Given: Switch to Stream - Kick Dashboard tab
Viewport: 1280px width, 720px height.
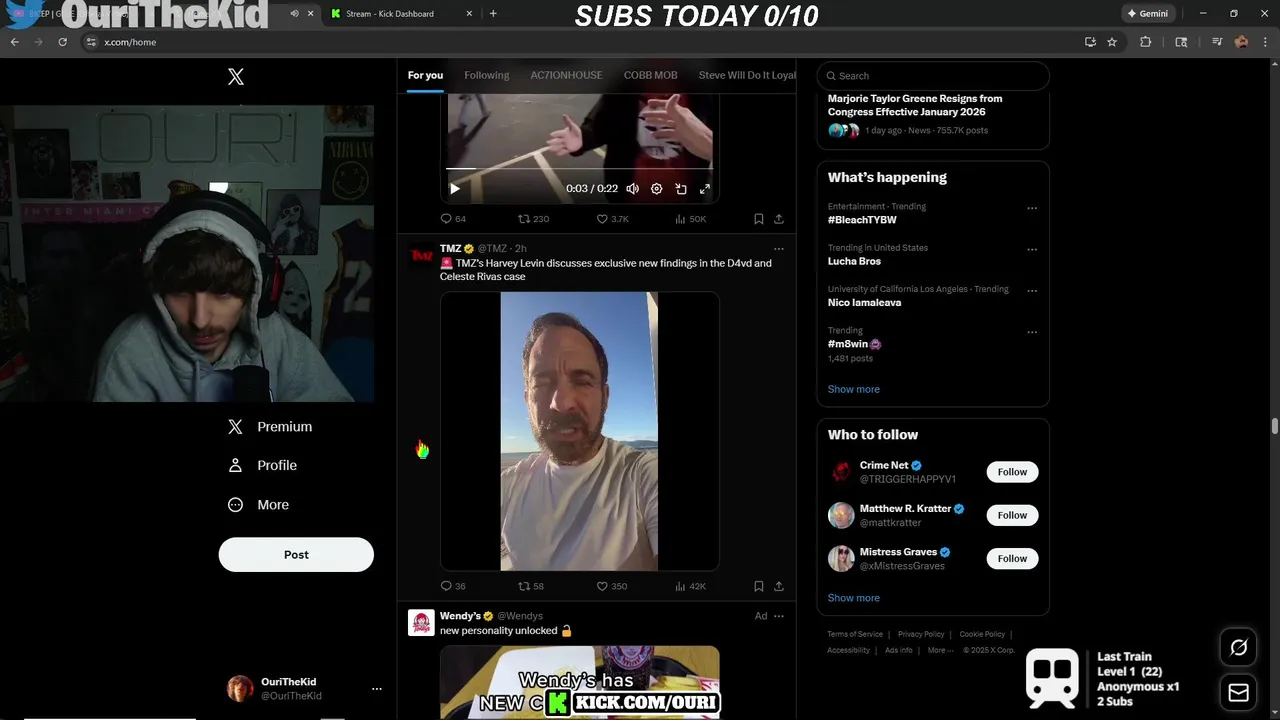Looking at the screenshot, I should point(400,14).
